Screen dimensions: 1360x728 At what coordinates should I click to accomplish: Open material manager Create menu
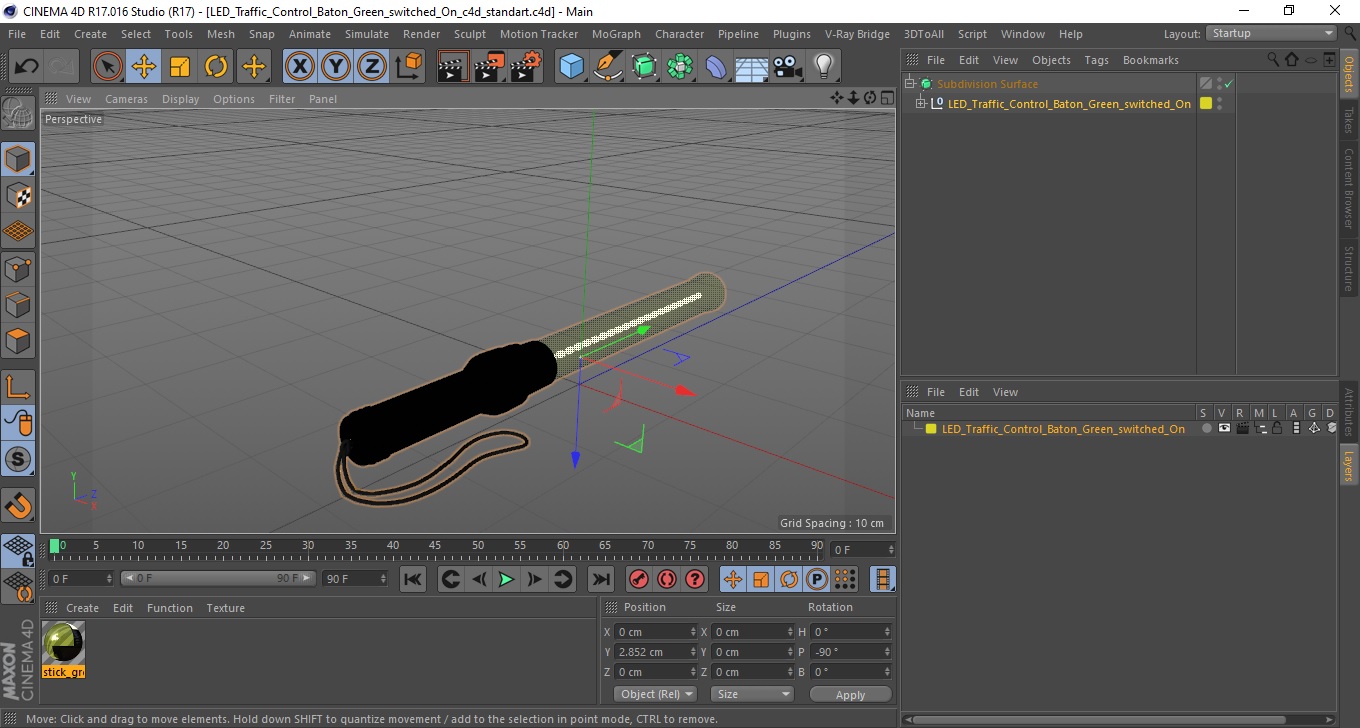(x=82, y=608)
